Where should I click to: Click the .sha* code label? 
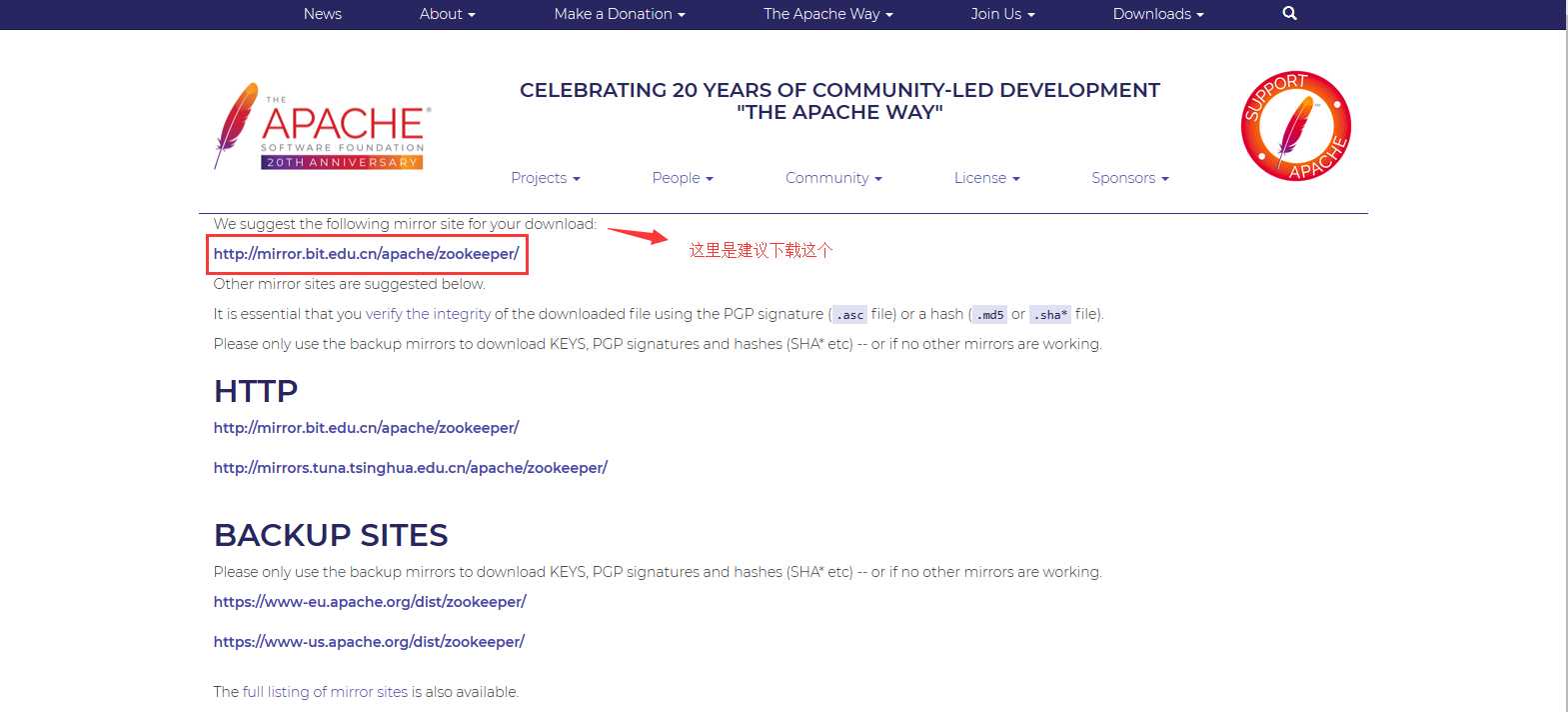tap(1050, 314)
